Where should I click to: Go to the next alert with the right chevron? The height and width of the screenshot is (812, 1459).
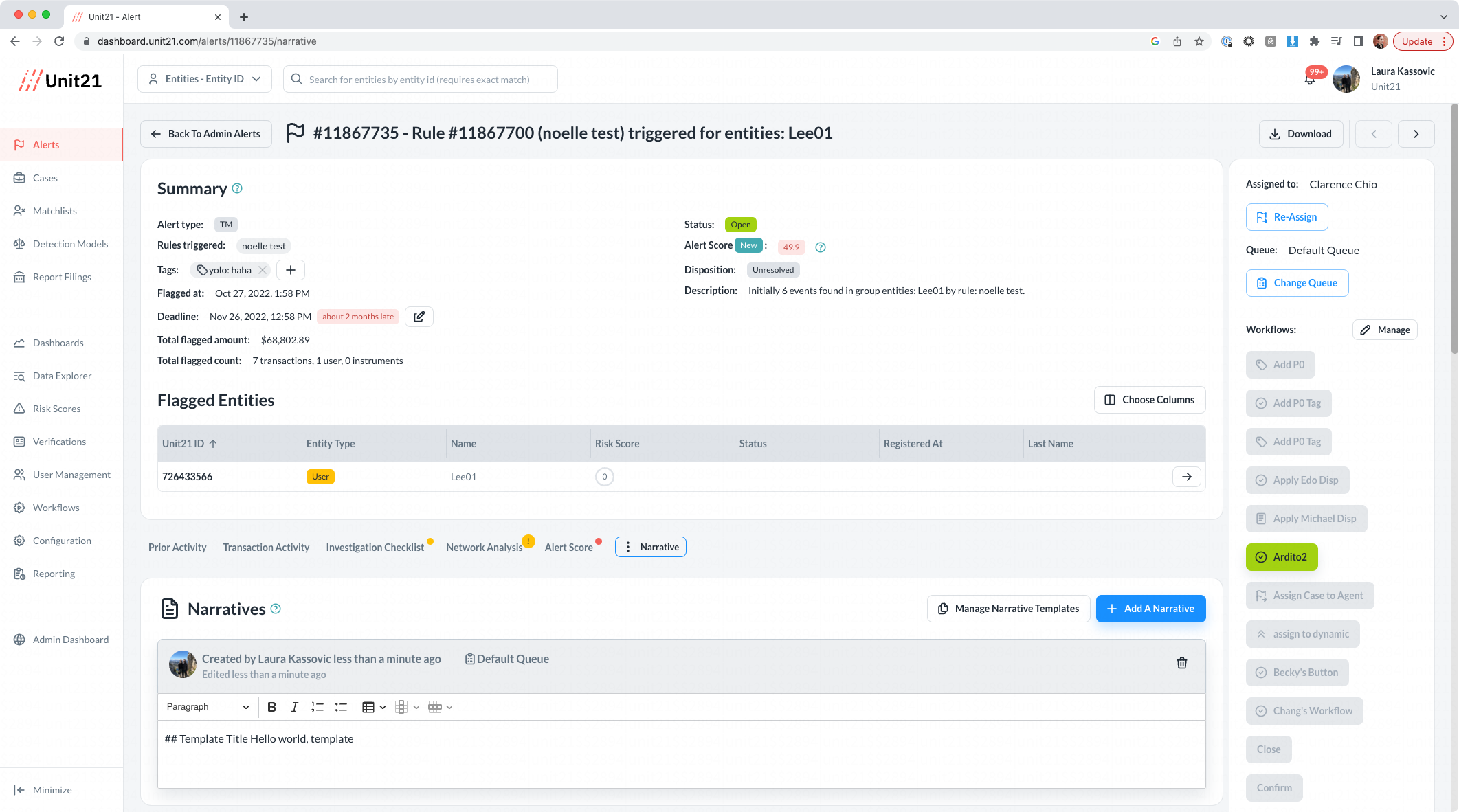[x=1416, y=134]
